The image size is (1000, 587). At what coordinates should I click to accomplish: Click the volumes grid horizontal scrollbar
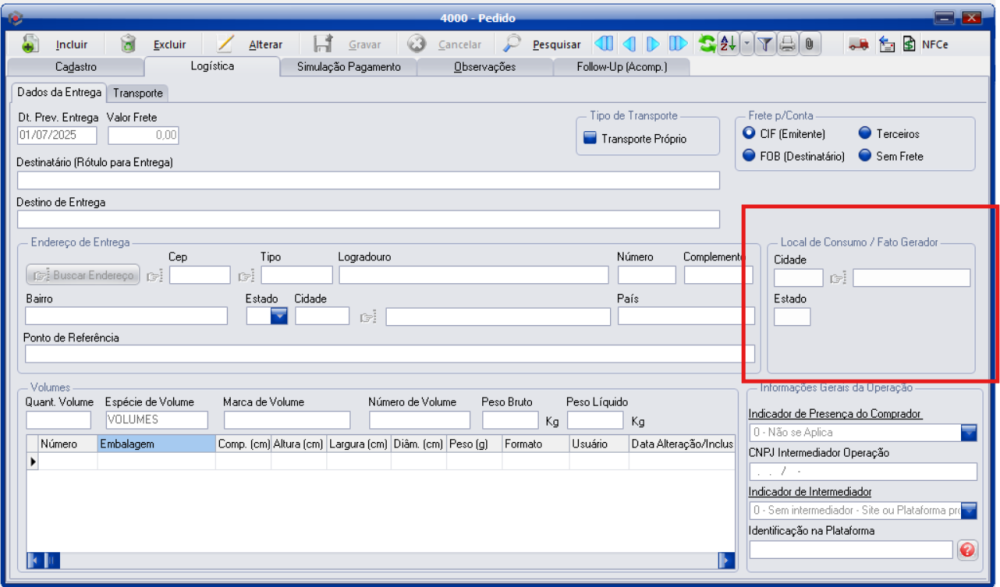(x=380, y=560)
